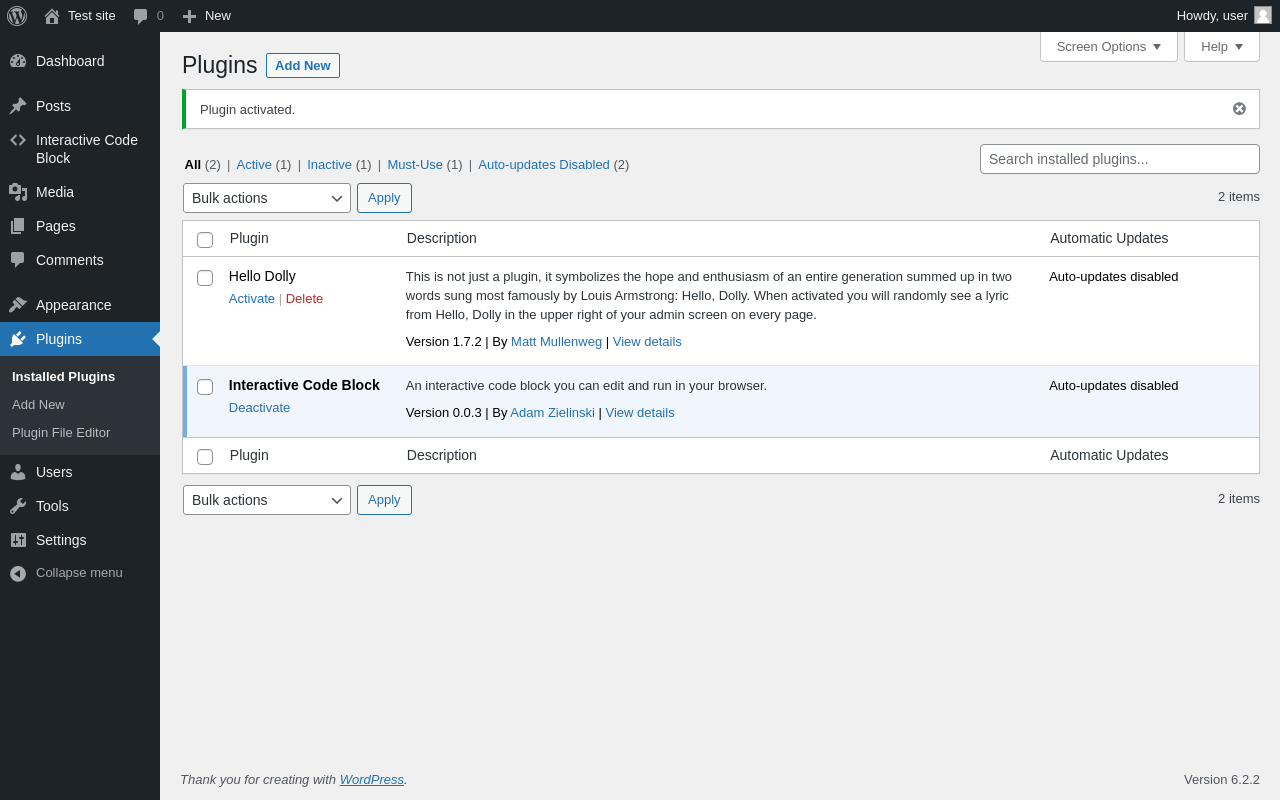Filter by Auto-updates Disabled

(x=544, y=165)
